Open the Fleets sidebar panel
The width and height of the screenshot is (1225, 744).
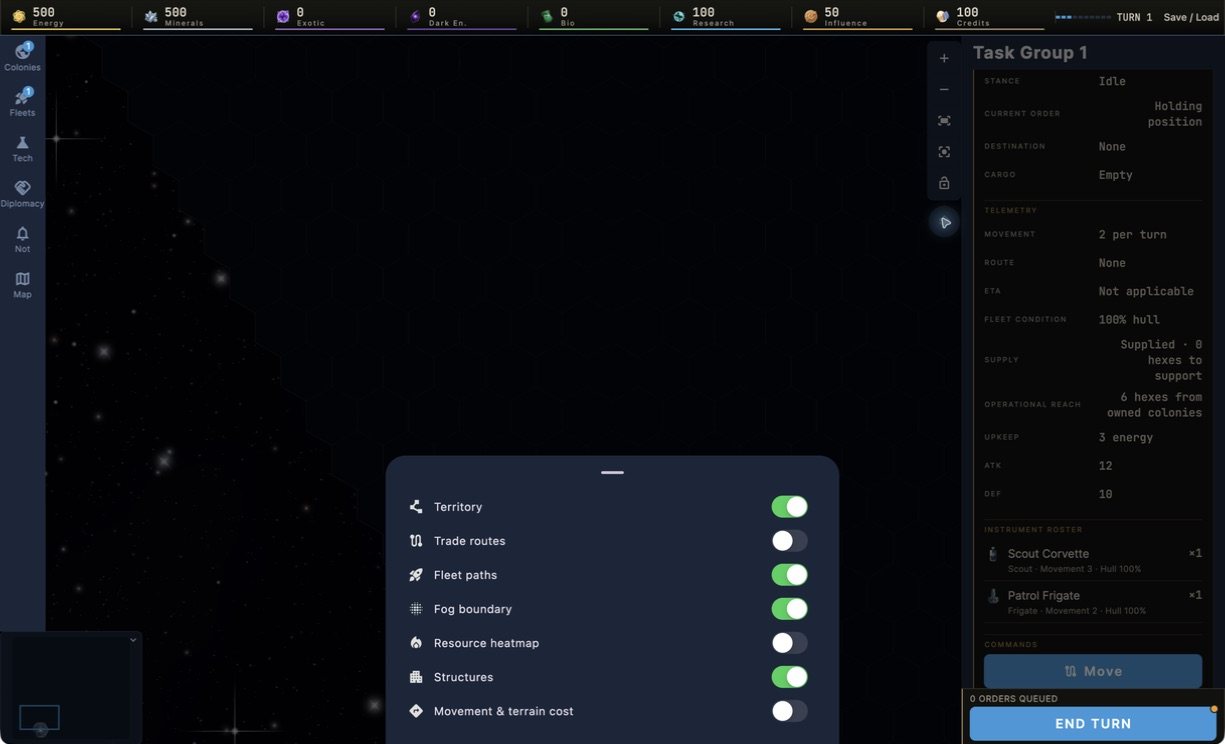click(22, 102)
